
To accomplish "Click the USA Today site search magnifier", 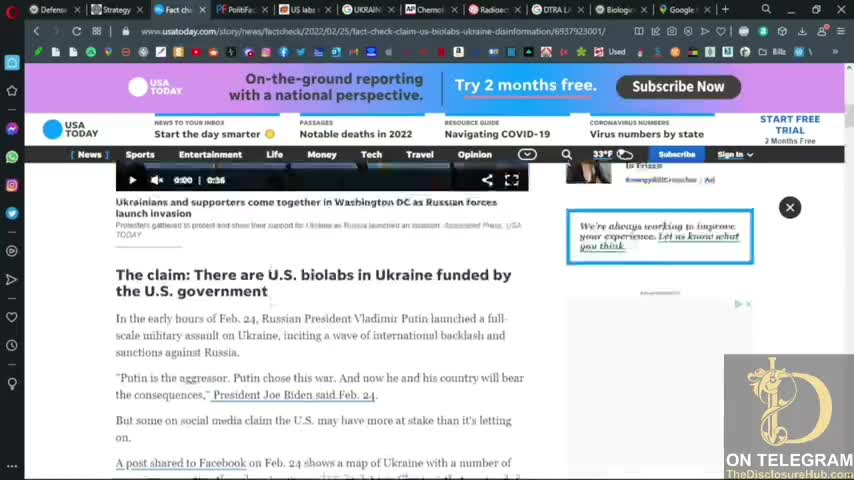I will coord(566,155).
